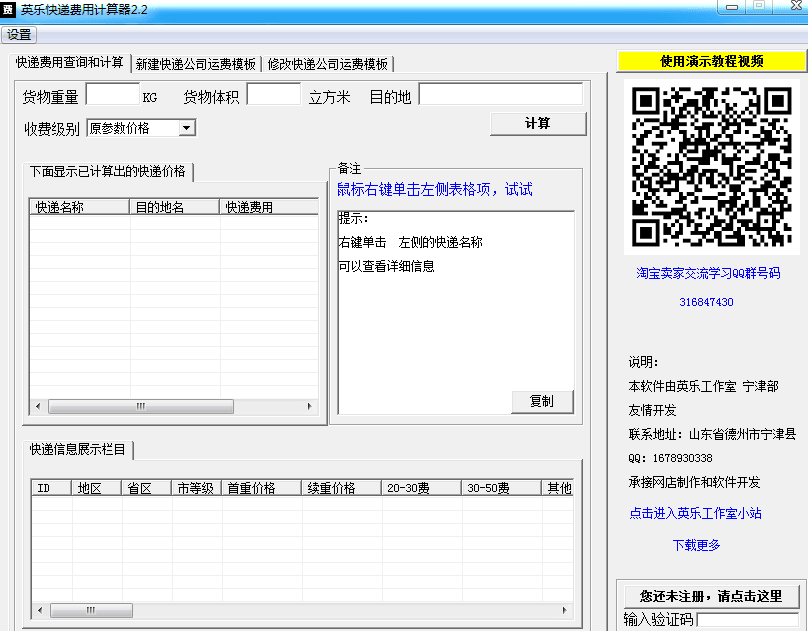Screen dimensions: 808x631
Task: Select the 快递费用查询和计算 tab
Action: coord(70,63)
